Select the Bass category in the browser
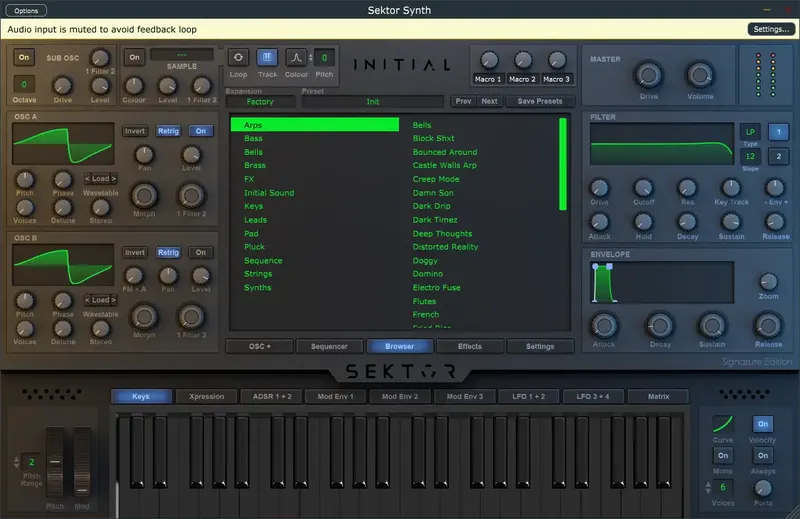800x519 pixels. point(315,138)
